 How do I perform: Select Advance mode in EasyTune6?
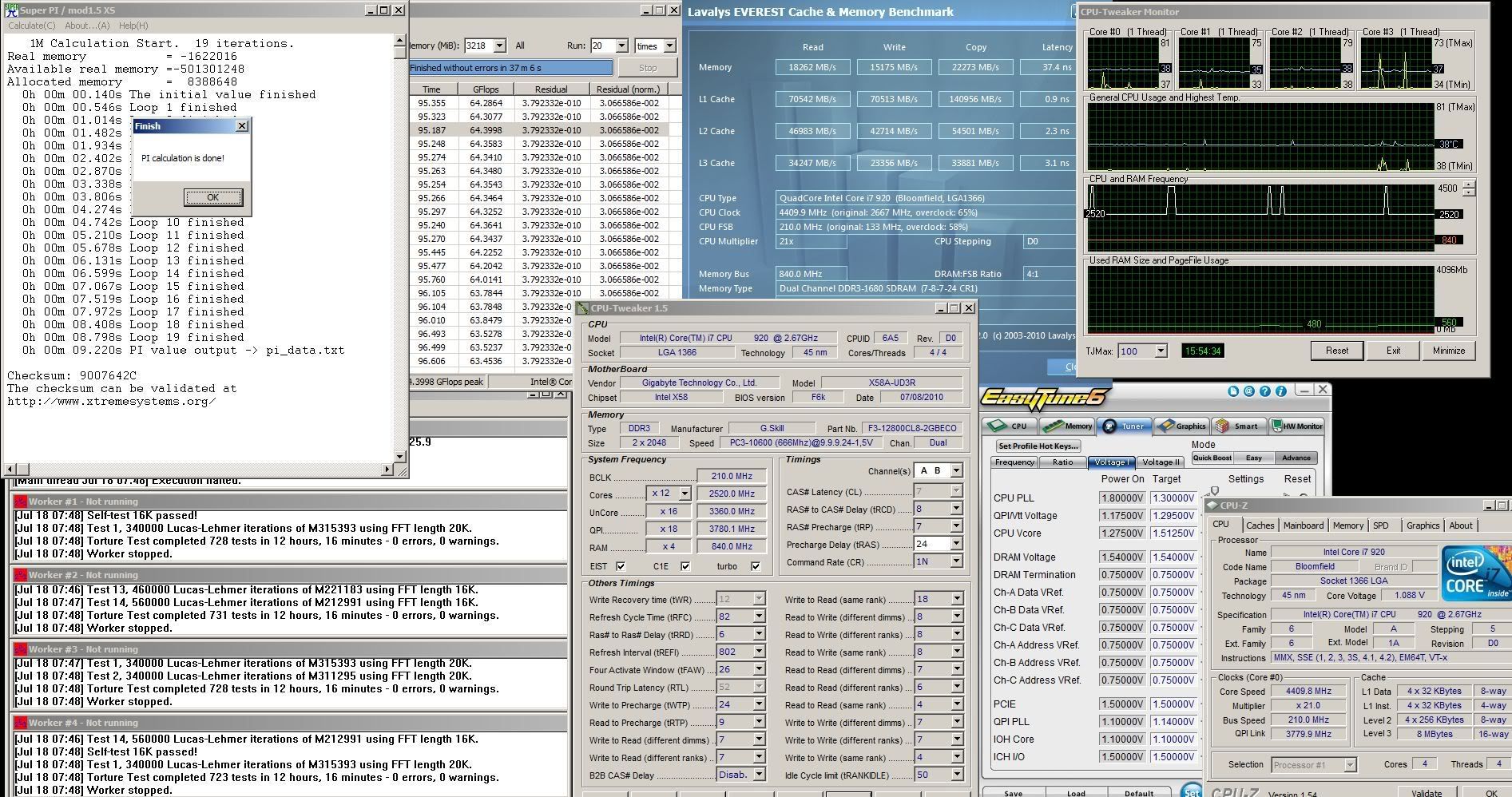tap(1296, 458)
